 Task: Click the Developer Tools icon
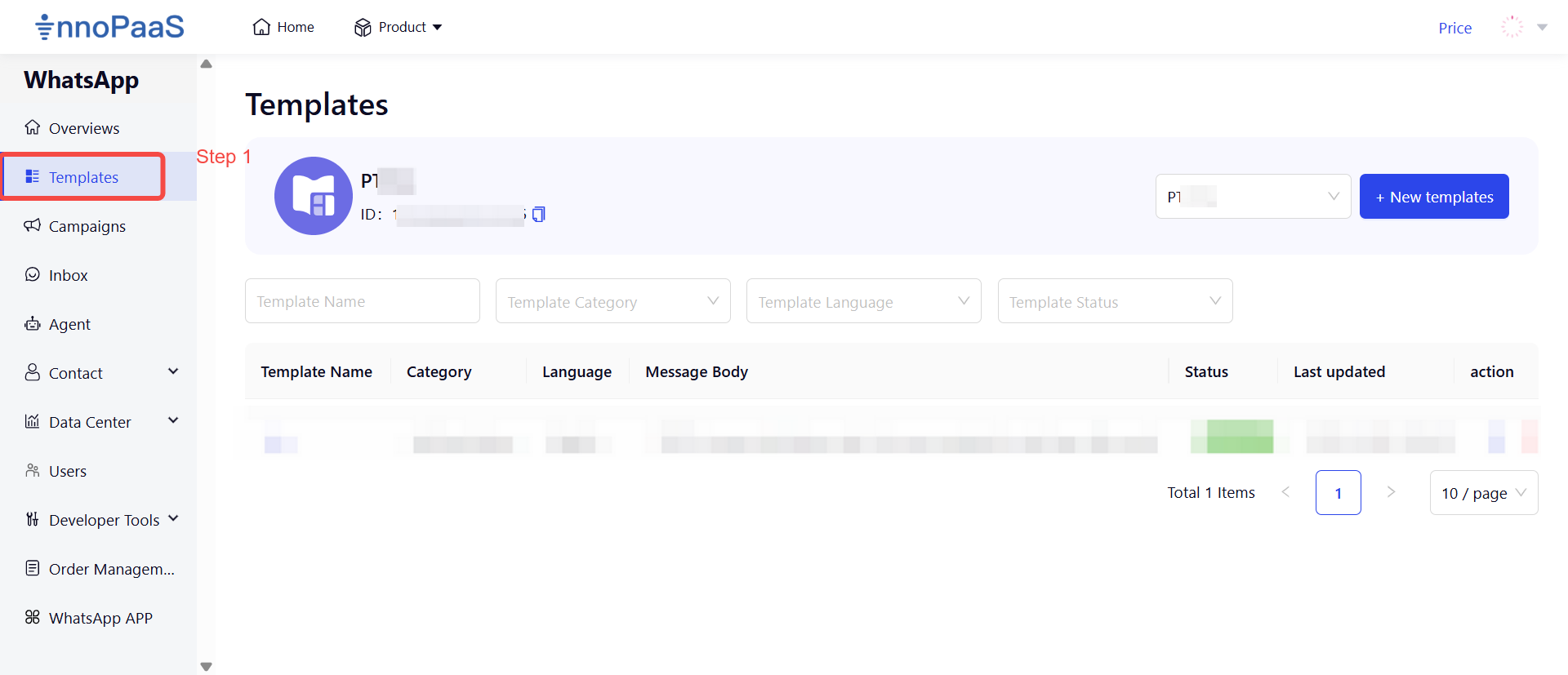click(x=33, y=519)
